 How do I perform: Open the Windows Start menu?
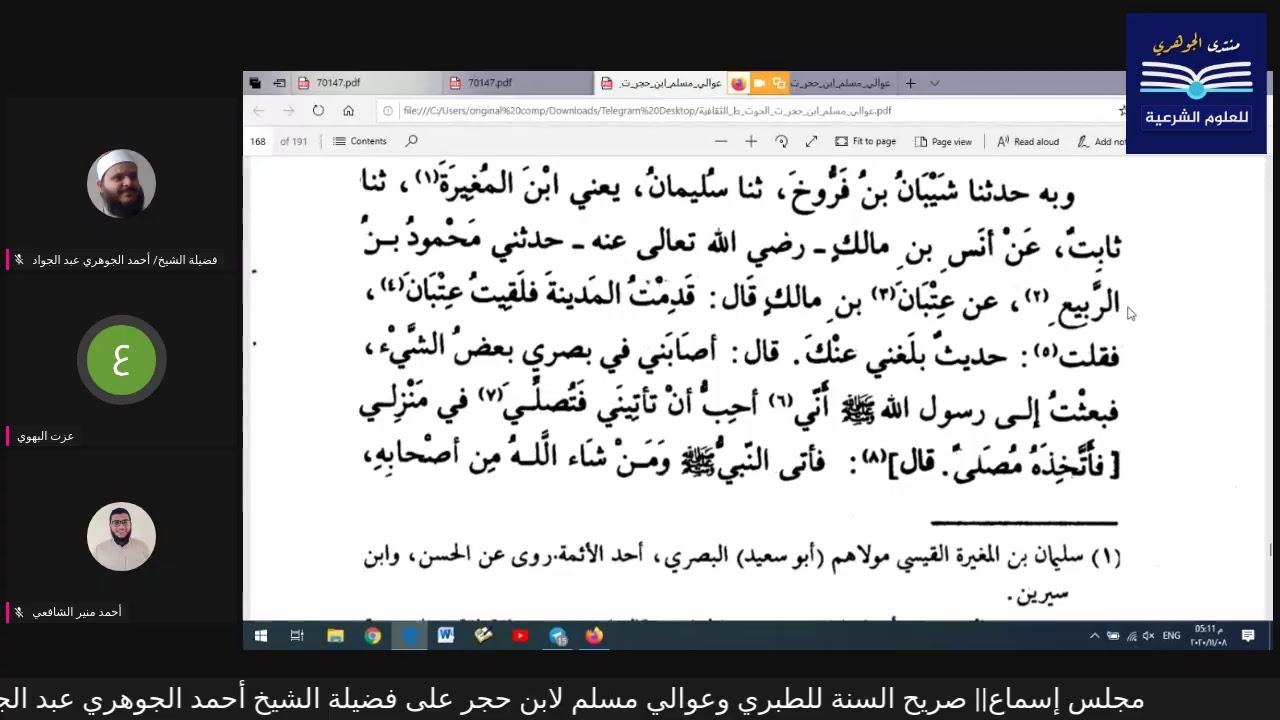coord(261,635)
